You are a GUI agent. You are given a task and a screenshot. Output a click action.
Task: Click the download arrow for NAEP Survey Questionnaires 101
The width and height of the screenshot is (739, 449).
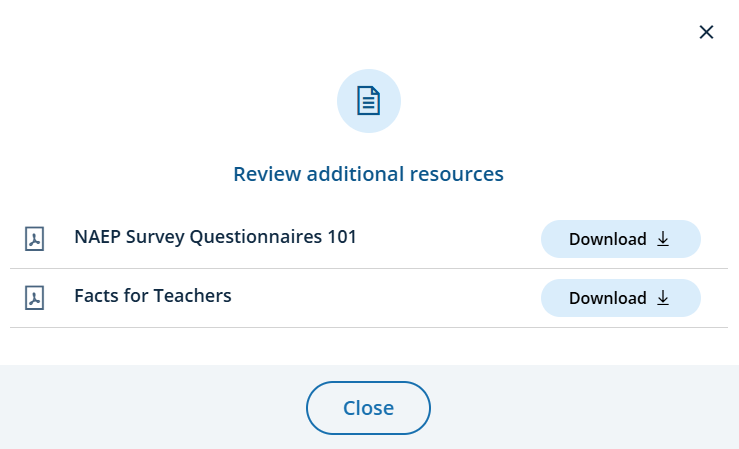click(663, 239)
